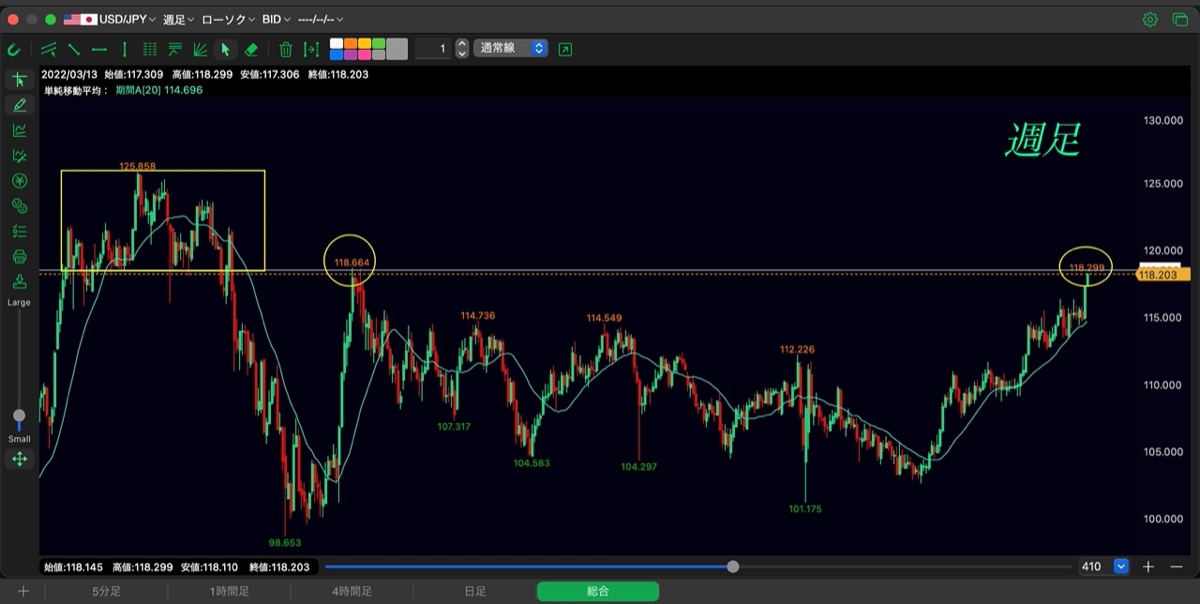Select the dotted grid drawing tool
1200x604 pixels.
150,49
